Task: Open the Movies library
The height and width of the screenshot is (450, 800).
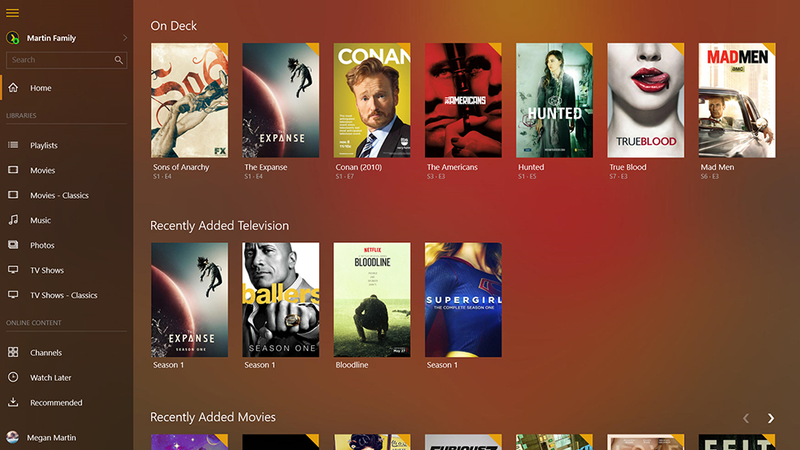Action: [x=42, y=170]
